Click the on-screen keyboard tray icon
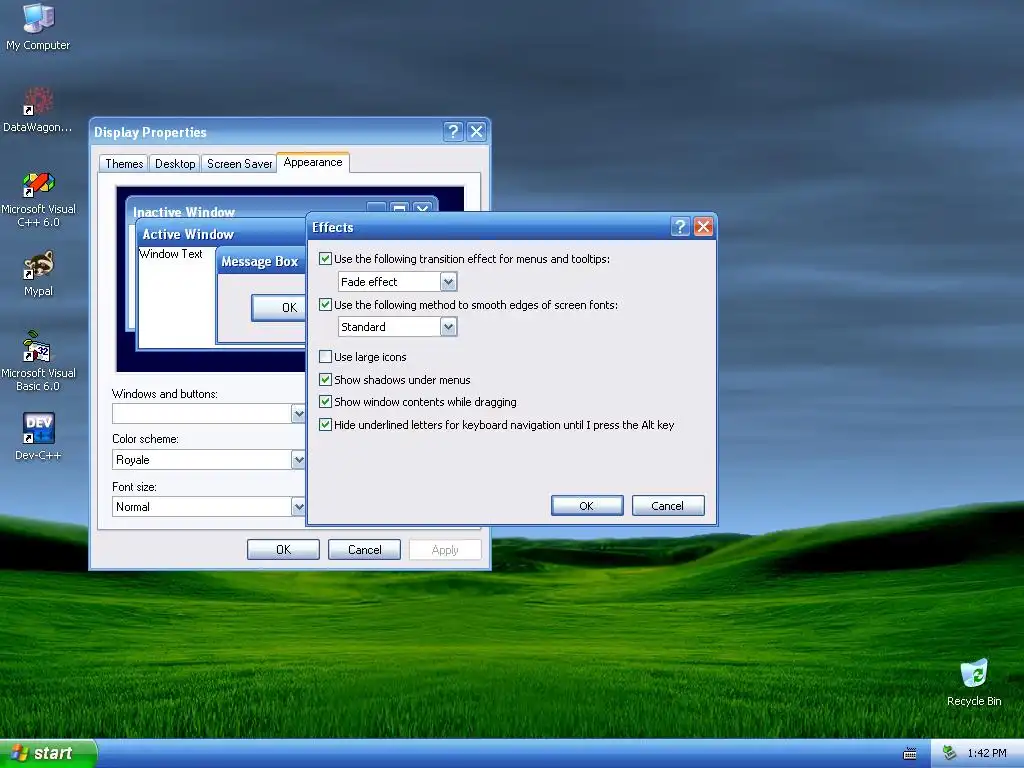 click(x=910, y=754)
